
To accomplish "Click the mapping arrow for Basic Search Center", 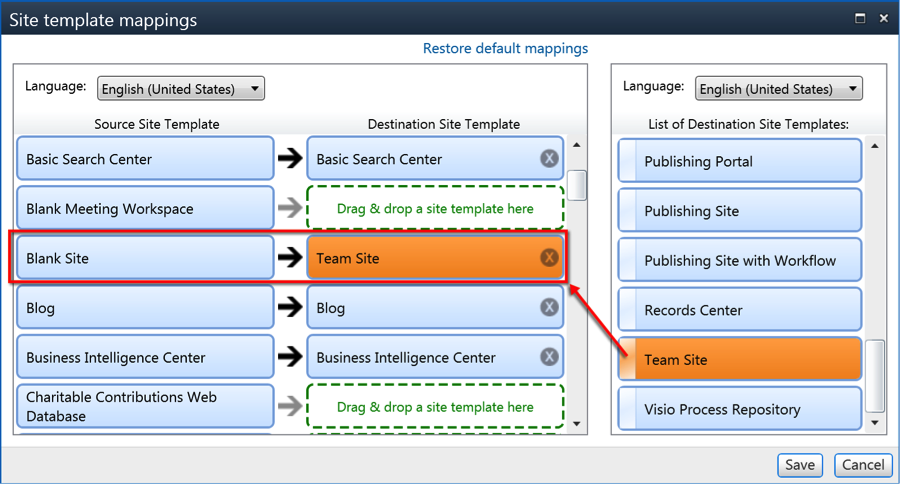I will click(x=290, y=158).
